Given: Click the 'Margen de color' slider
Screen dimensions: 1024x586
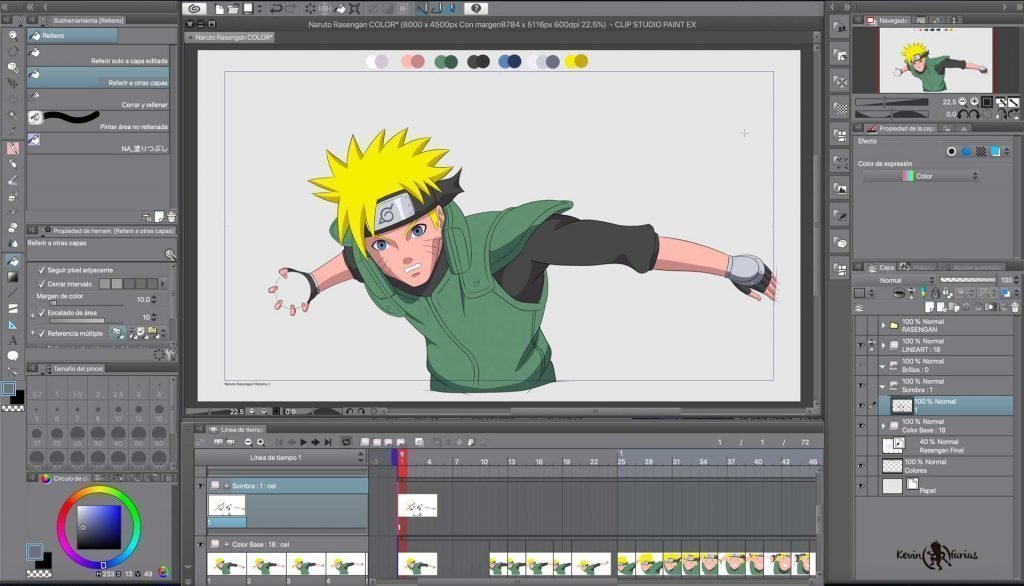Looking at the screenshot, I should pos(86,303).
